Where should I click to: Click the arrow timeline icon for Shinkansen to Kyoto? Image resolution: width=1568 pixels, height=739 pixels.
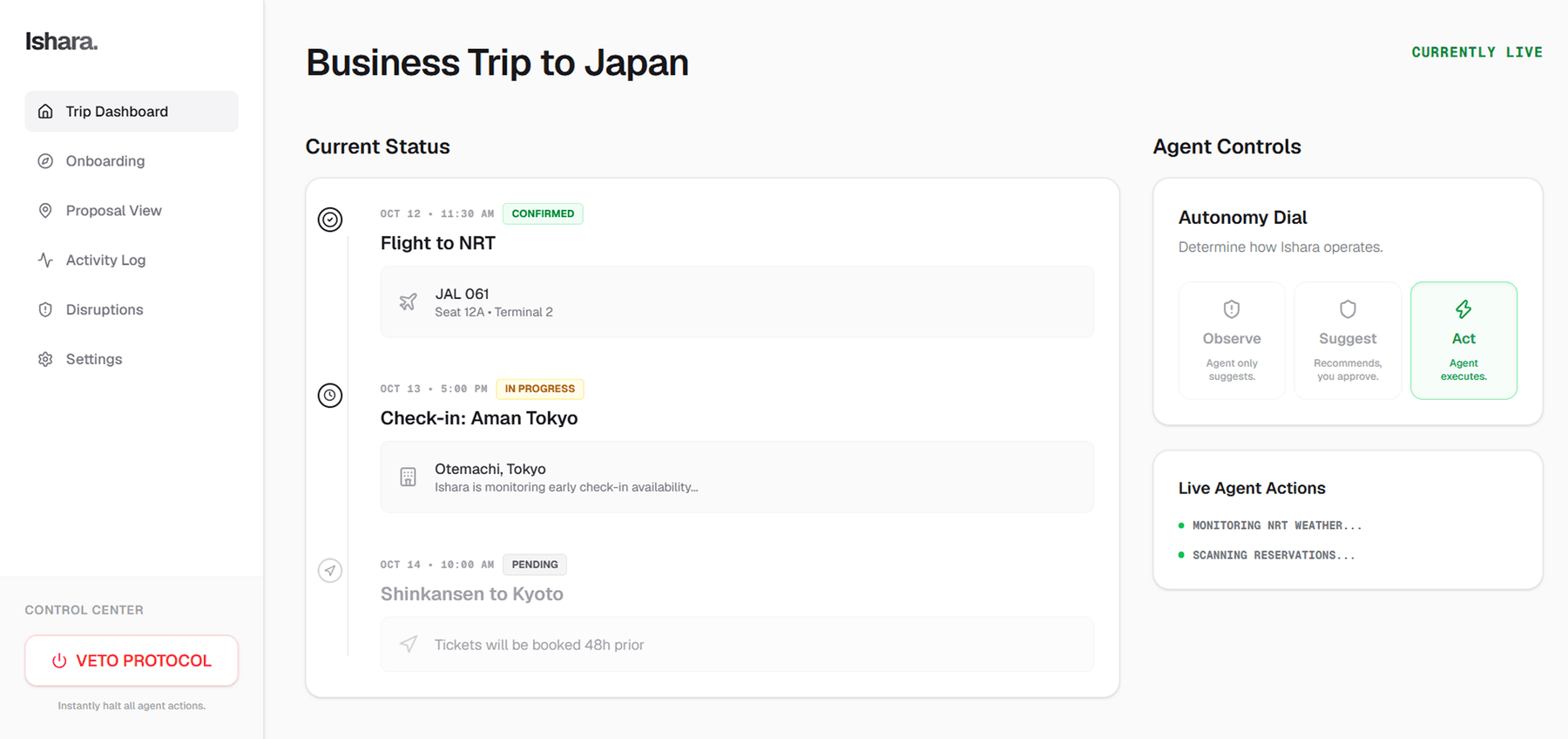tap(330, 571)
